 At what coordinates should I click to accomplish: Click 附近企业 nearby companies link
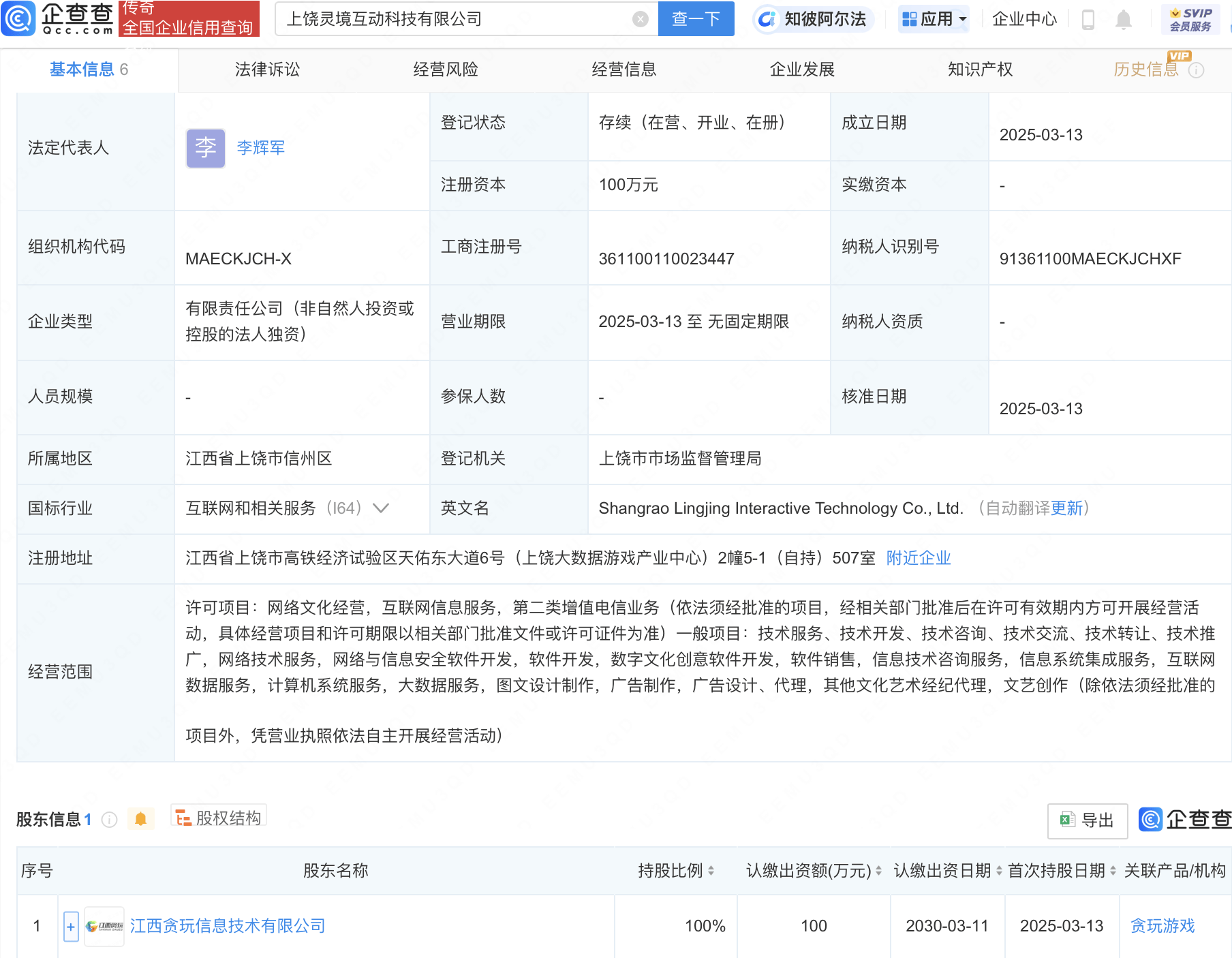[919, 558]
